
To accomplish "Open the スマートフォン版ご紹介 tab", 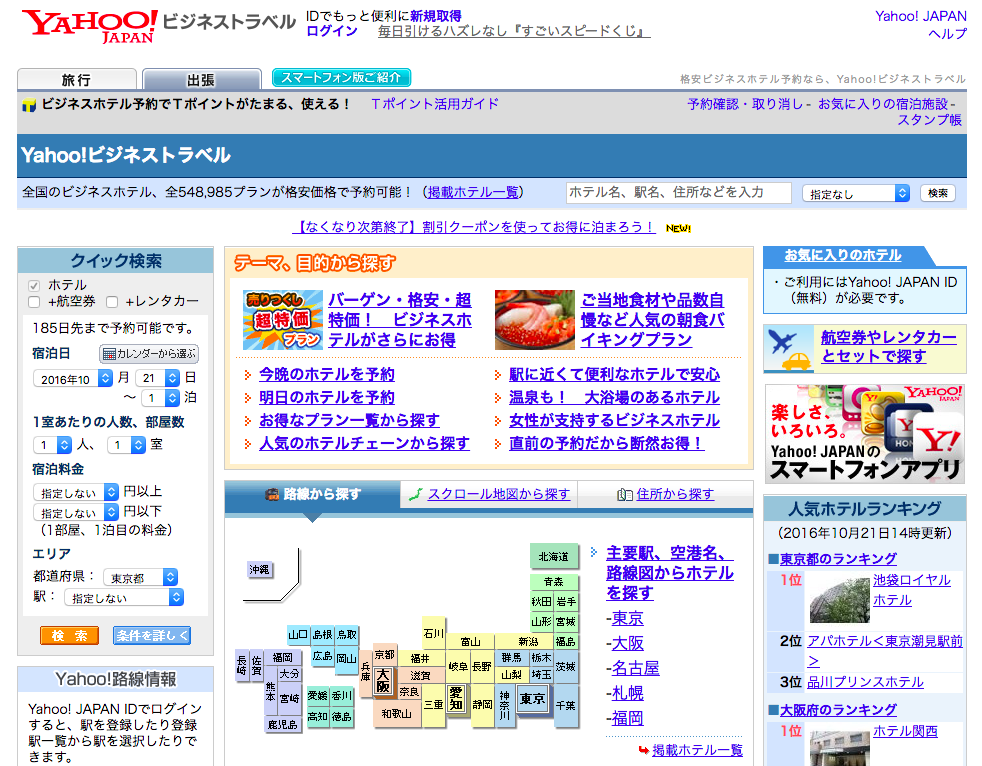I will [x=341, y=78].
